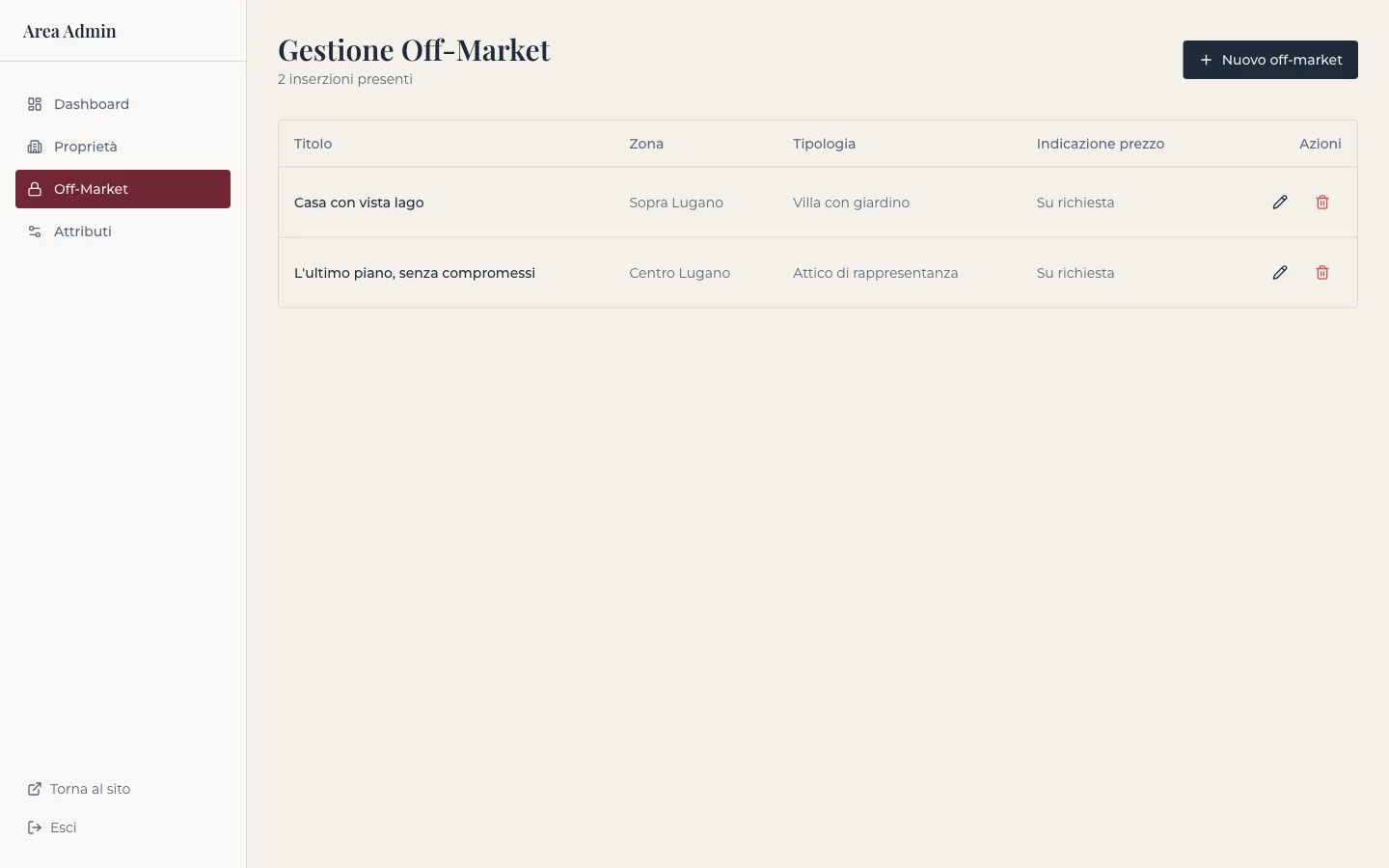Click the Indicazione prezzo column header
1389x868 pixels.
coord(1101,144)
